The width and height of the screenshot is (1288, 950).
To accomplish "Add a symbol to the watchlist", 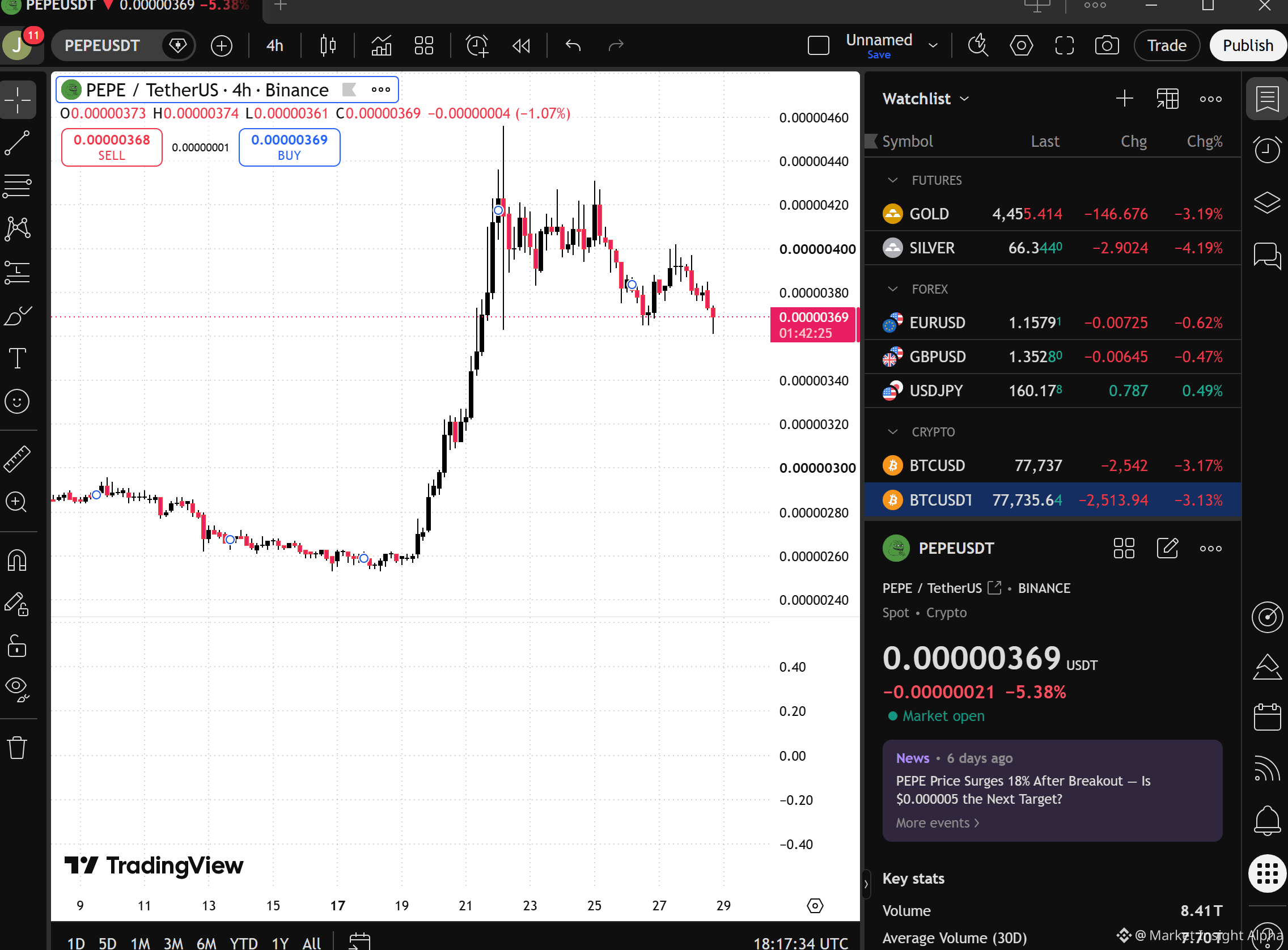I will pos(1124,99).
